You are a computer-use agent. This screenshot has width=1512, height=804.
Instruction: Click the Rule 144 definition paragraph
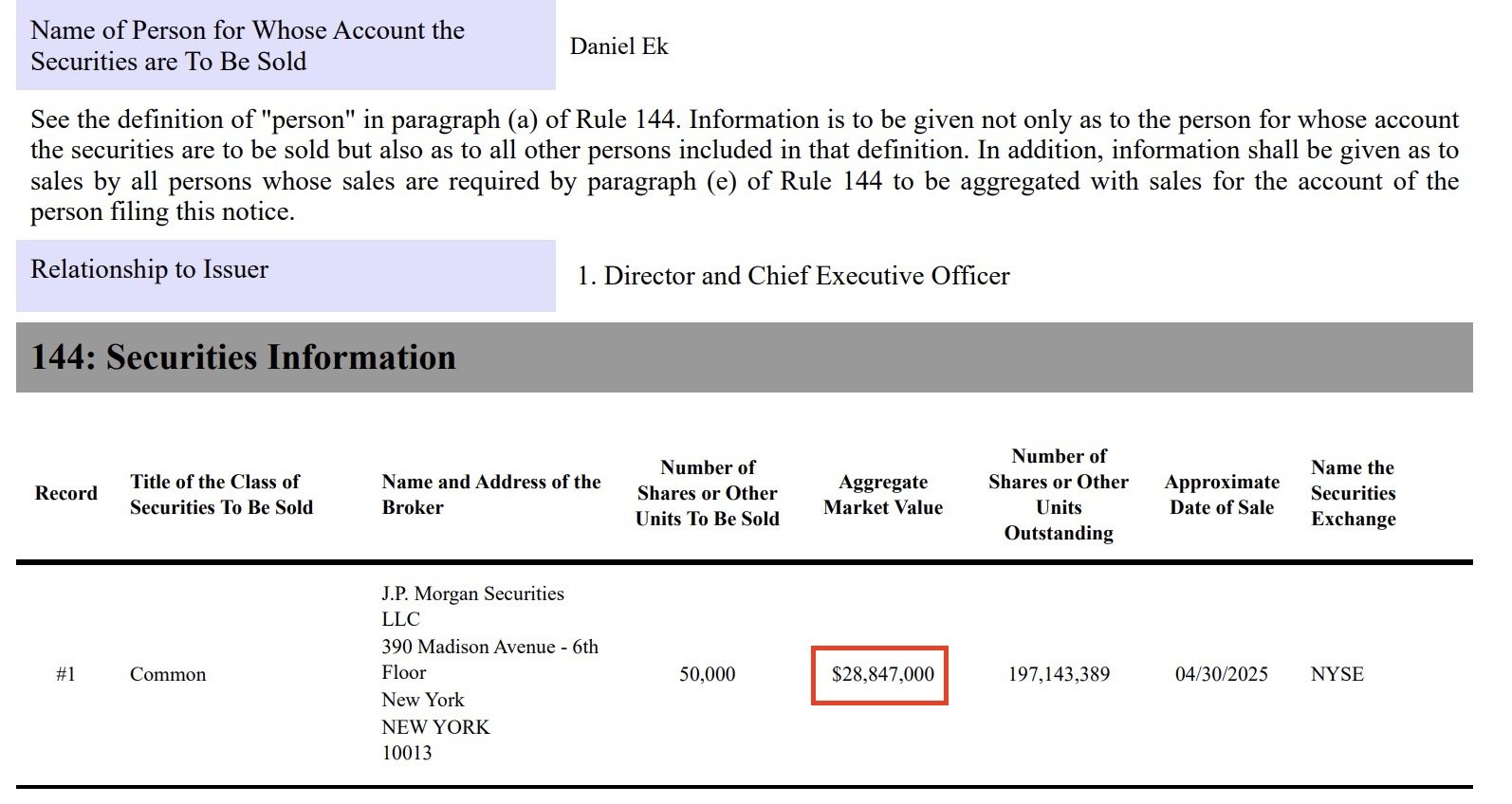(744, 165)
